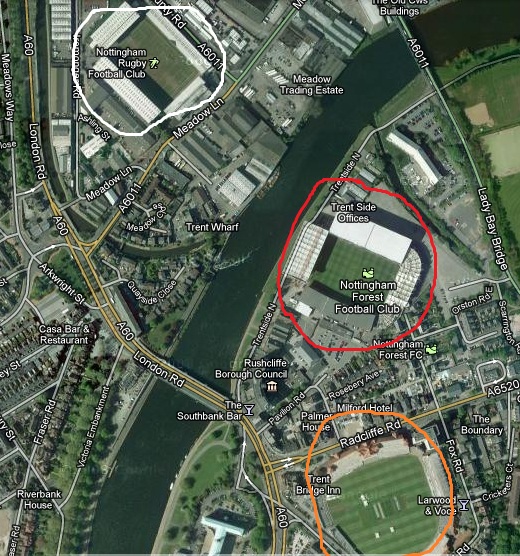Select the Trent Wharf place label
Image resolution: width=520 pixels, height=556 pixels.
[x=212, y=227]
